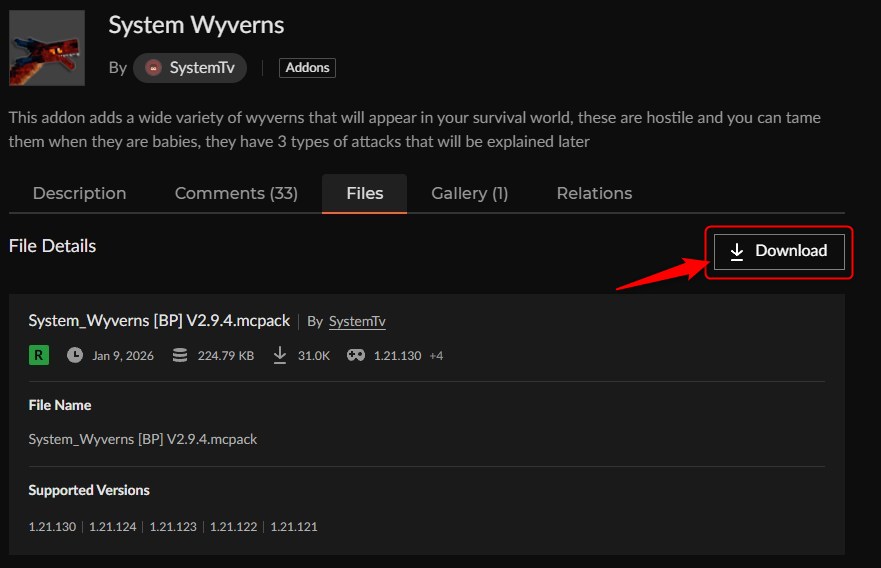
Task: Expand the +4 additional game versions
Action: tap(436, 356)
